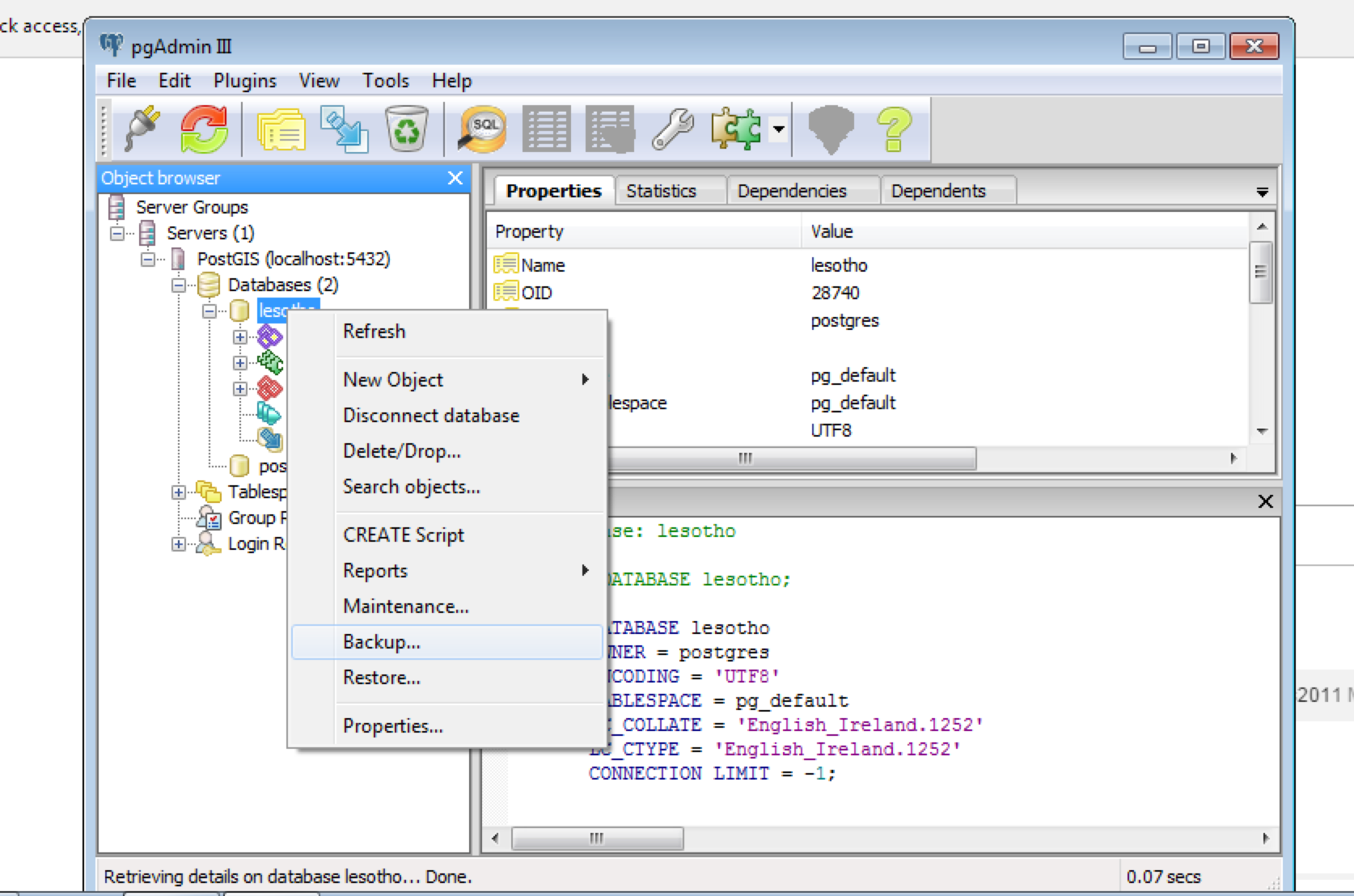Click the Databases folder icon

[209, 285]
